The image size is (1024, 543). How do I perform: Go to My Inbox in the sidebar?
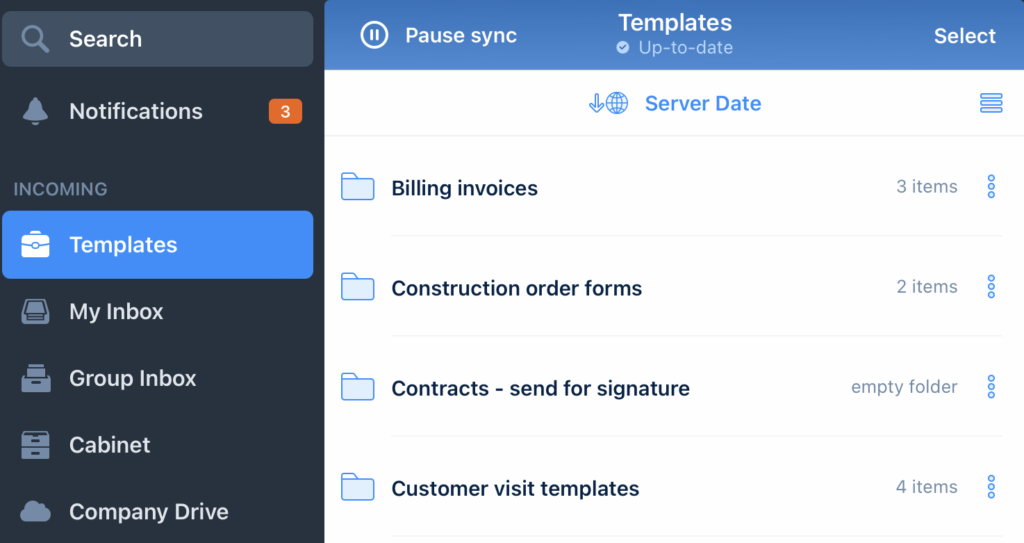point(116,312)
